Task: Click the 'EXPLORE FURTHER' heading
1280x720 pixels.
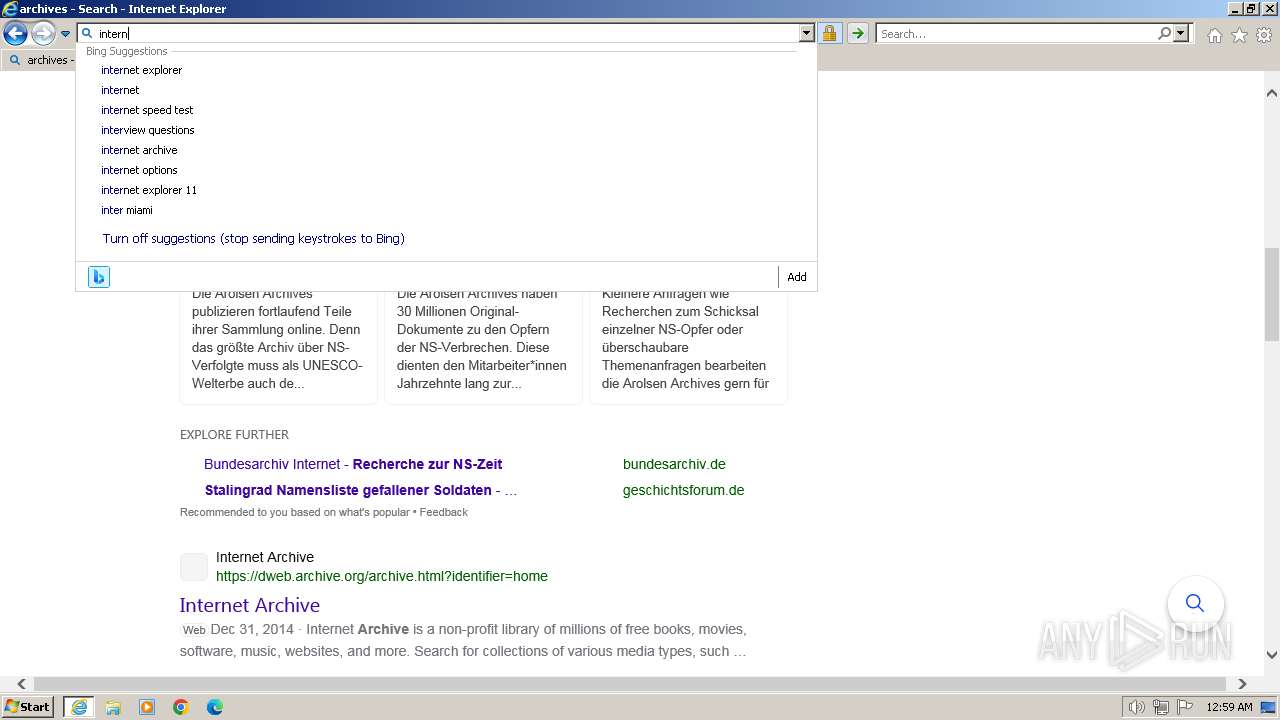Action: 234,435
